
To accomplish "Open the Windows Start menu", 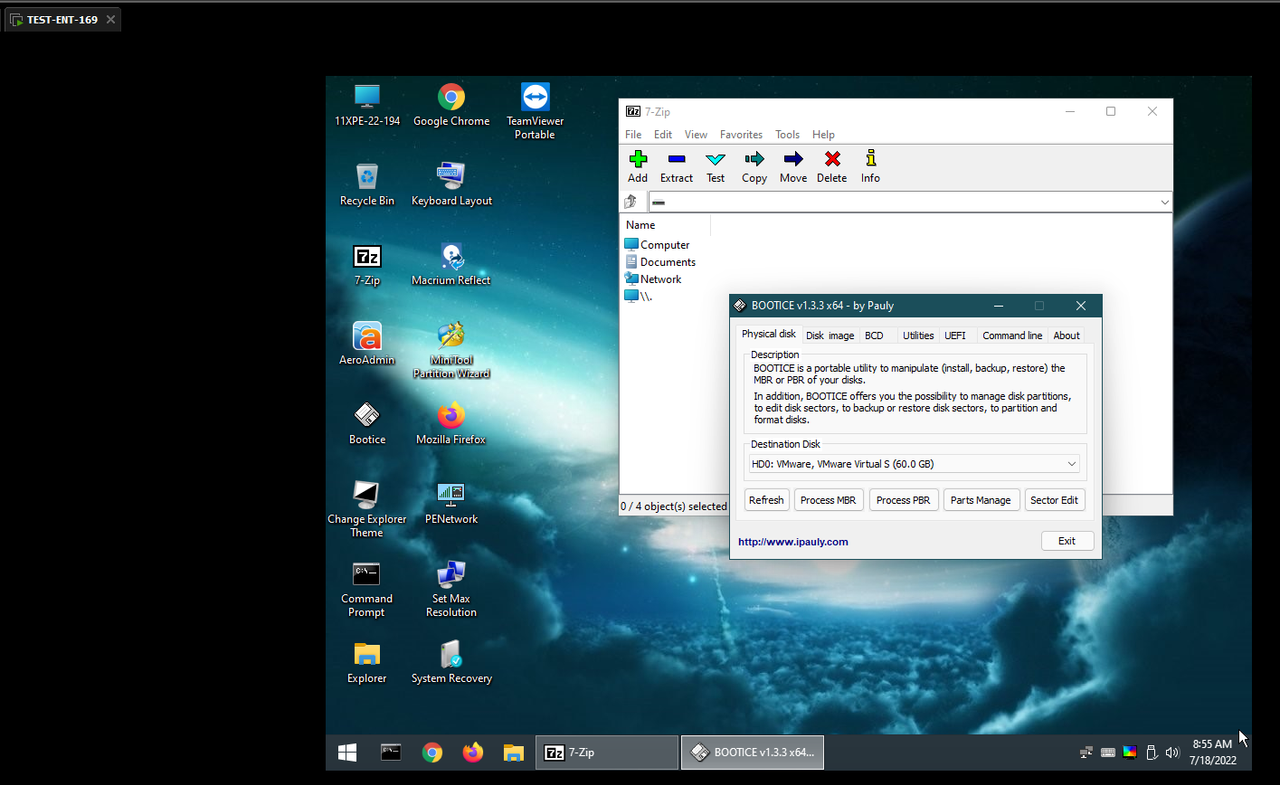I will (x=348, y=753).
